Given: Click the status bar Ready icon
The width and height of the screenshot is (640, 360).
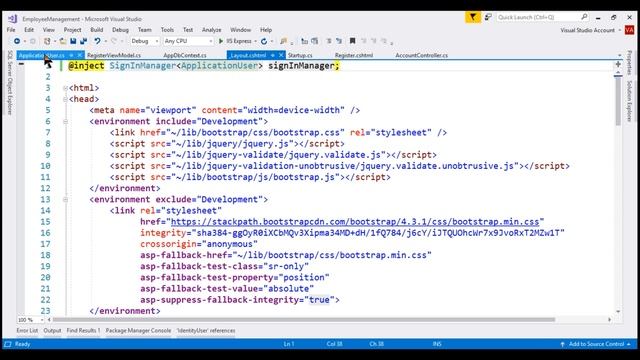Looking at the screenshot, I should (x=8, y=344).
